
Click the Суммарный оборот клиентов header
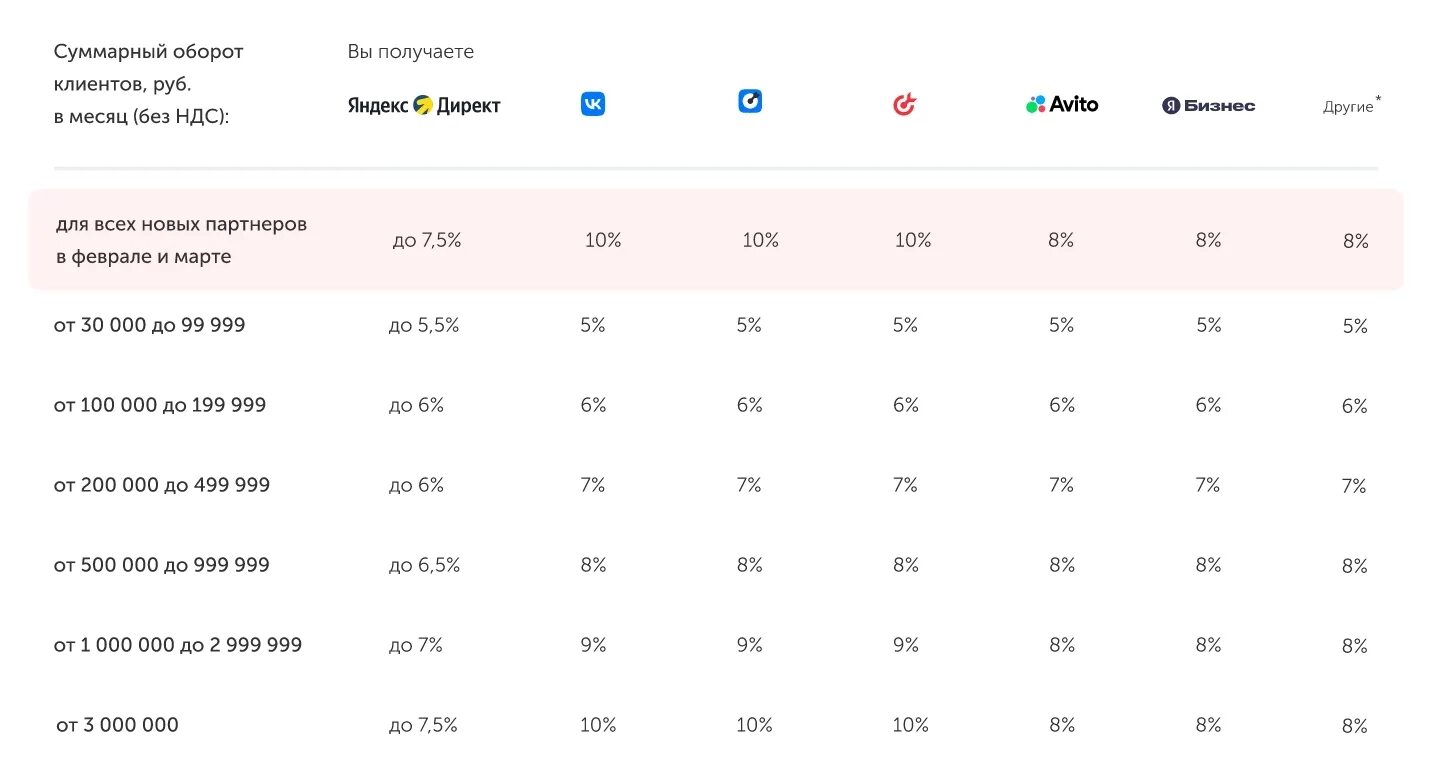(x=149, y=84)
